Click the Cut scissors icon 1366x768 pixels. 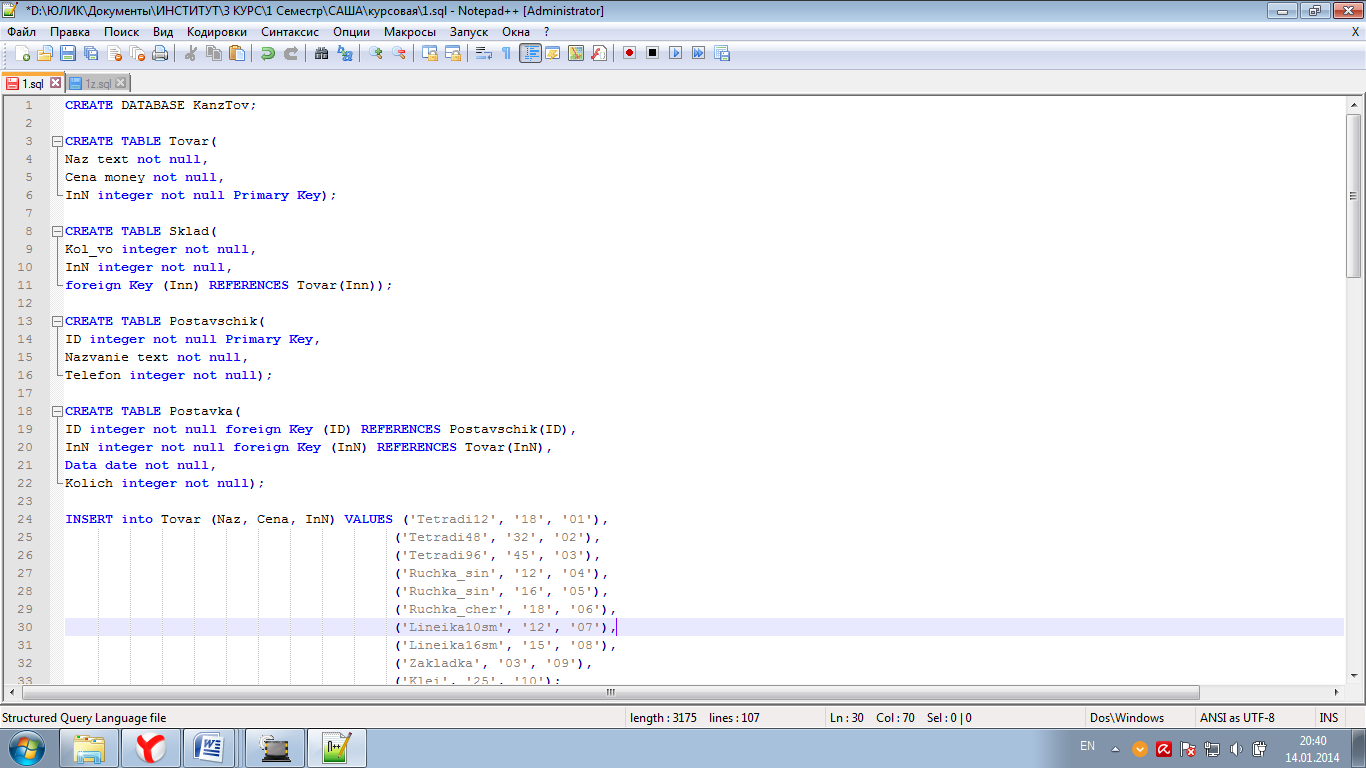[190, 53]
